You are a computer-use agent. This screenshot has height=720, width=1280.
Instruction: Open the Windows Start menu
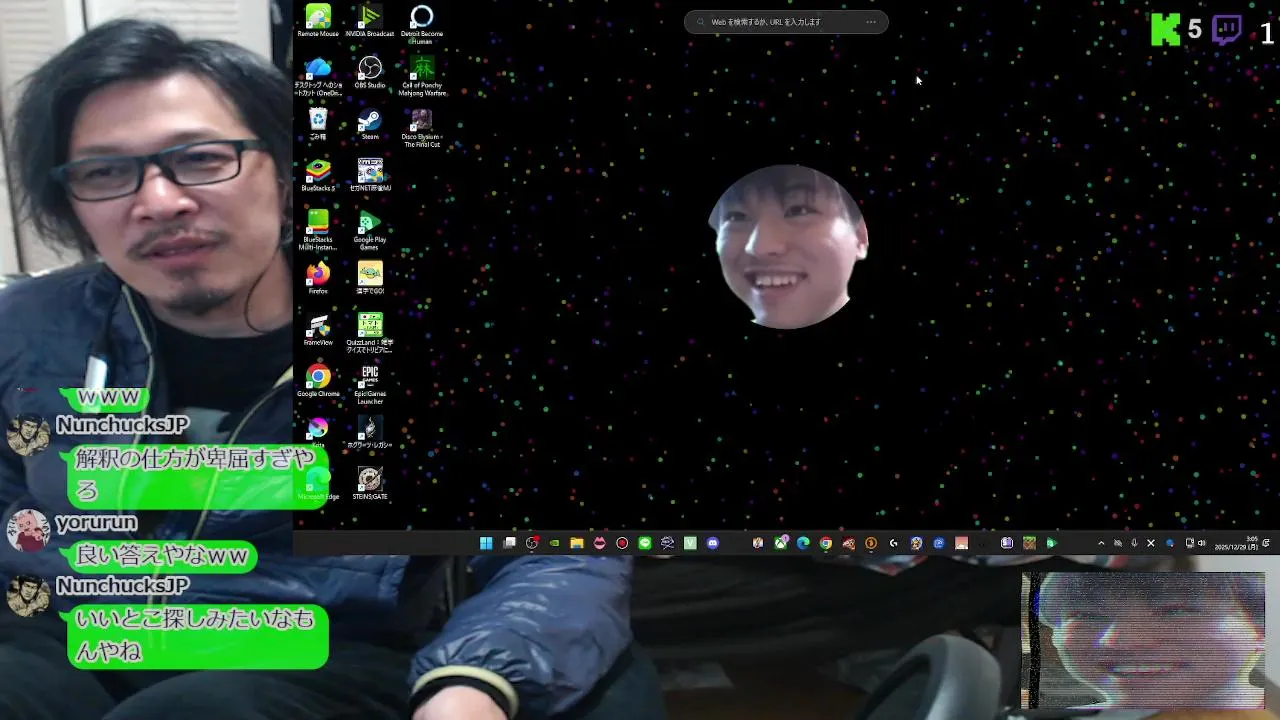pyautogui.click(x=486, y=543)
